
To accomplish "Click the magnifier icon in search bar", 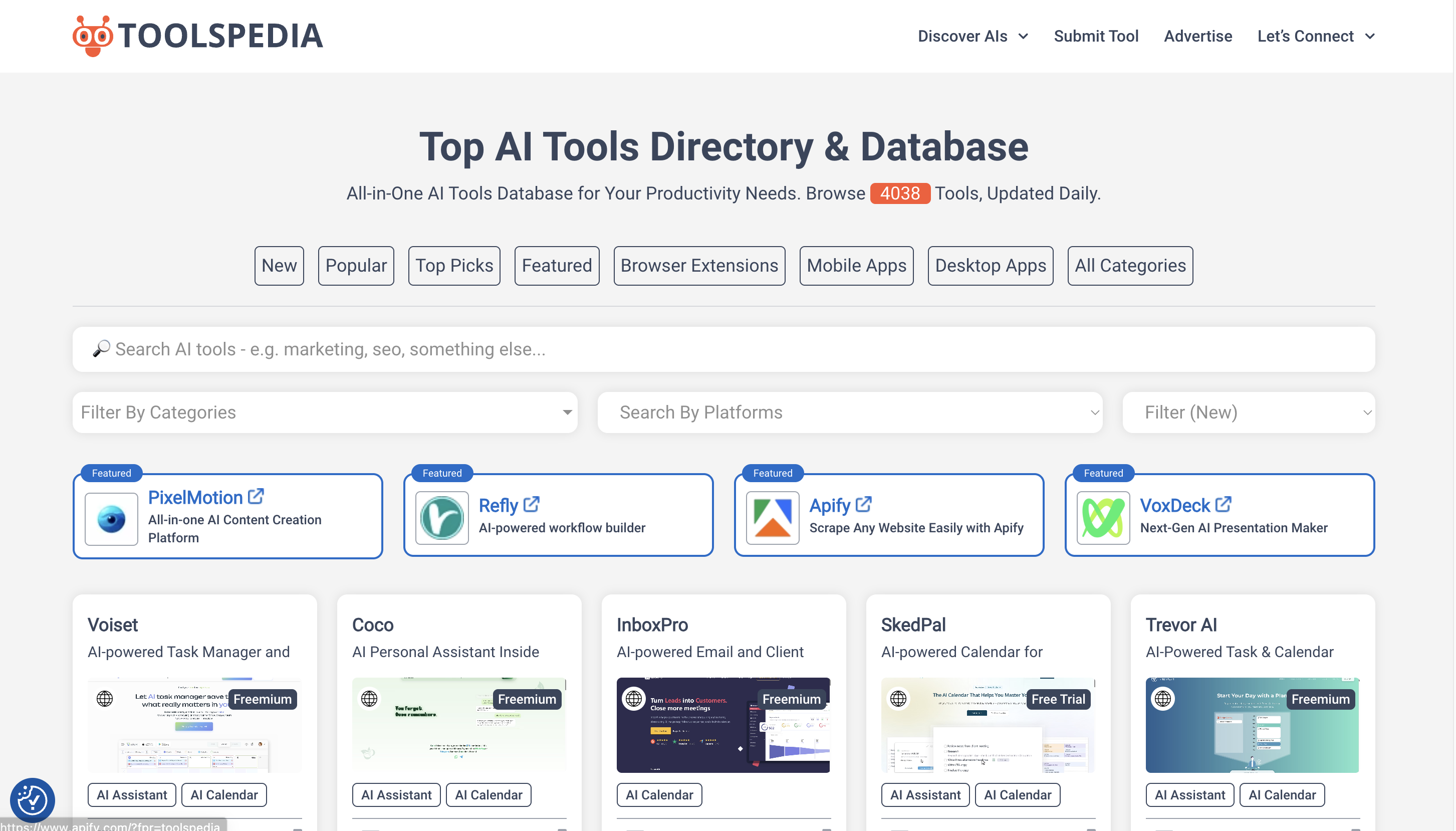I will click(101, 349).
